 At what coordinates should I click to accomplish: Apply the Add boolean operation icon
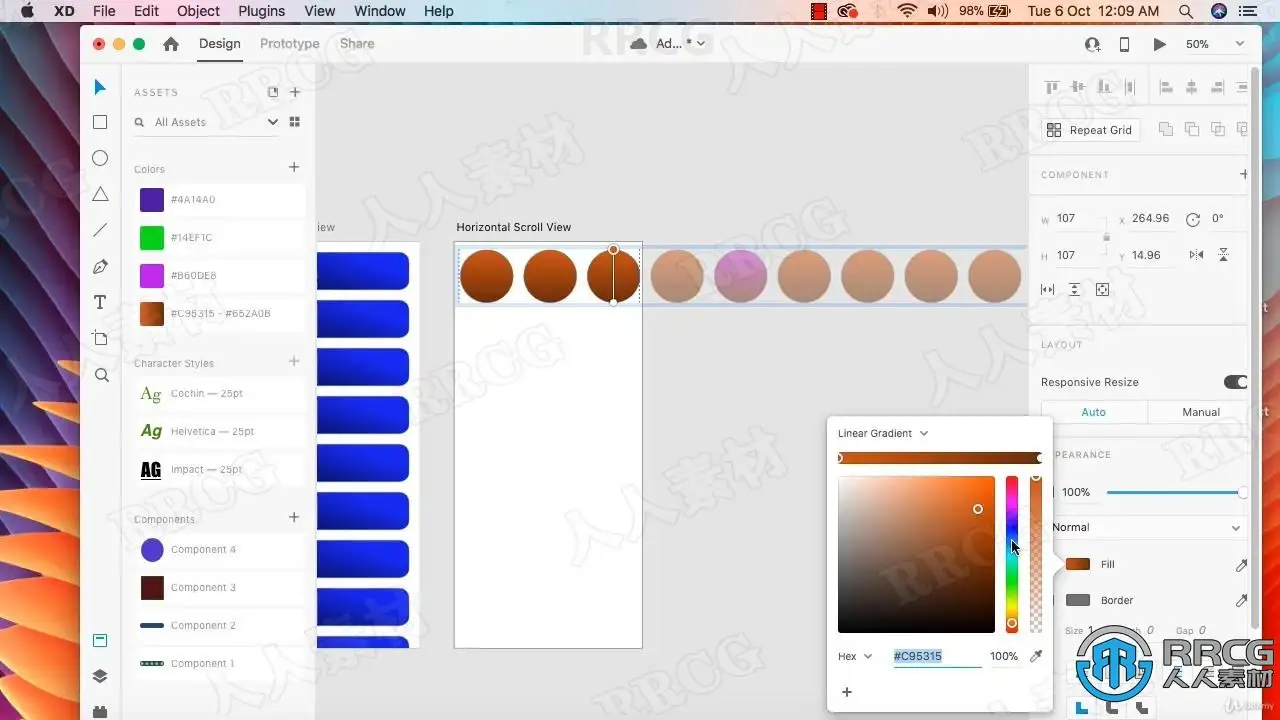[1166, 129]
